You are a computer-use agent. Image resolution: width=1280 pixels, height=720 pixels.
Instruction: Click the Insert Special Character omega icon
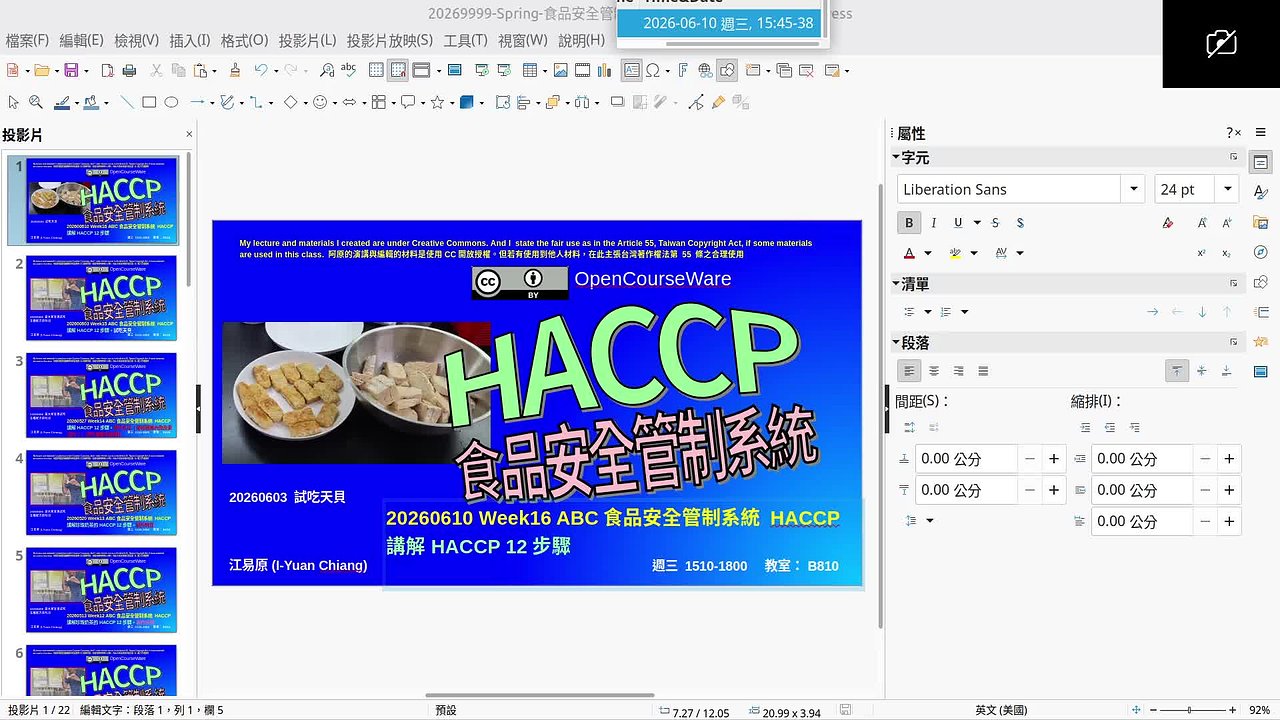(x=653, y=70)
